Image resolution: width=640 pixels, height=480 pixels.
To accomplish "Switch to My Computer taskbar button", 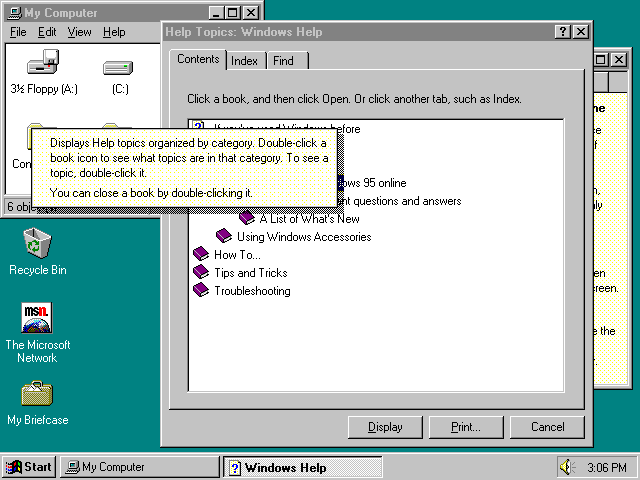I will (140, 467).
